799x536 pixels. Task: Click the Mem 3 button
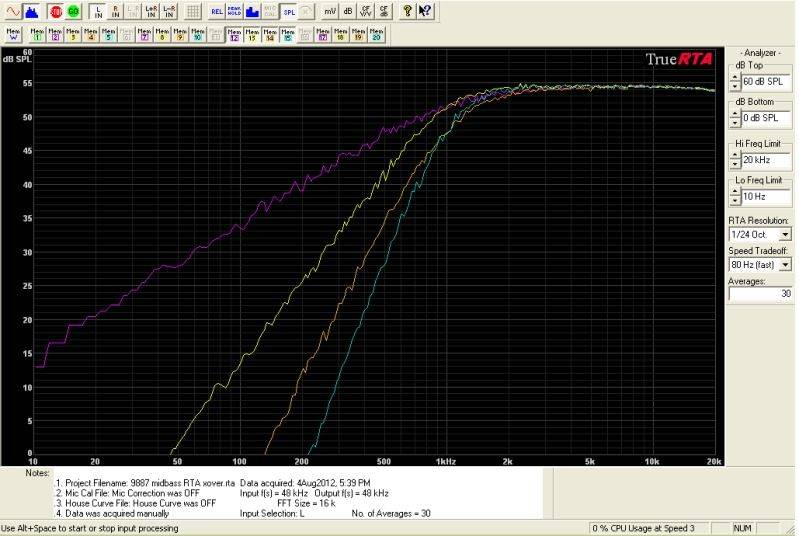pyautogui.click(x=73, y=35)
